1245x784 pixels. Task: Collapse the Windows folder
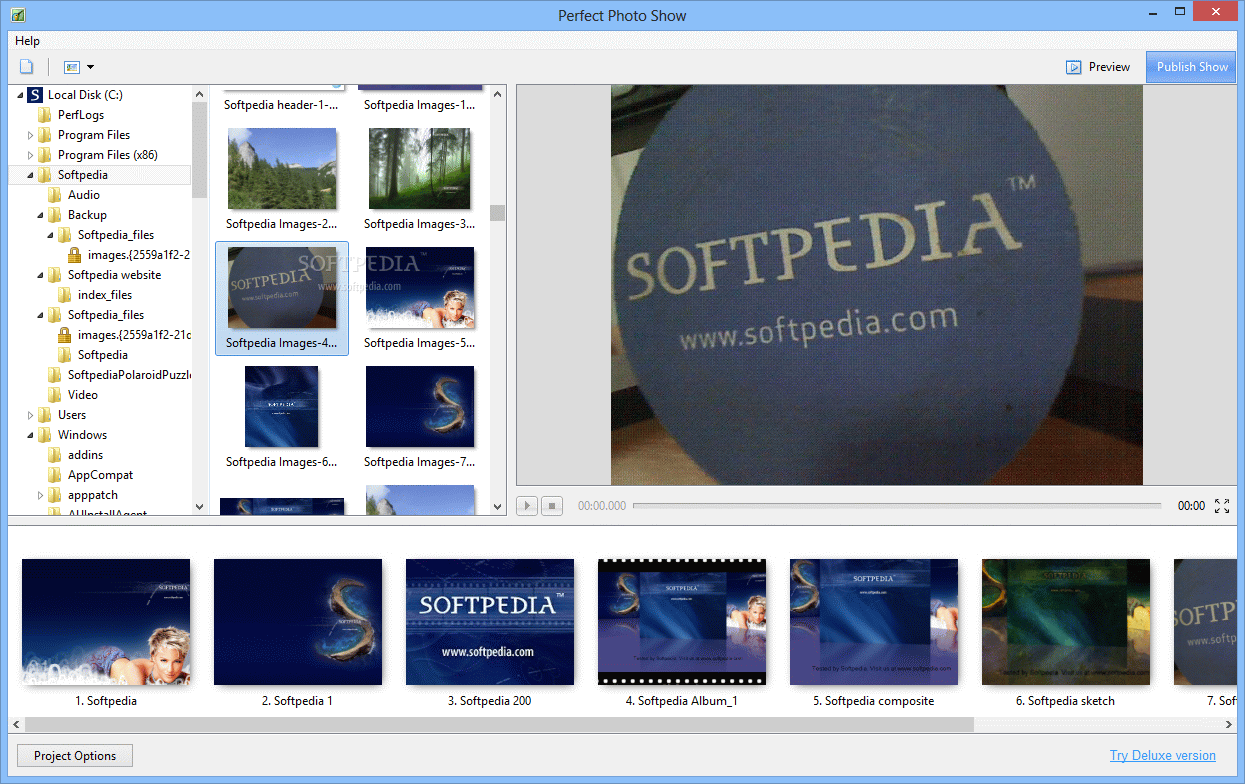pyautogui.click(x=30, y=435)
